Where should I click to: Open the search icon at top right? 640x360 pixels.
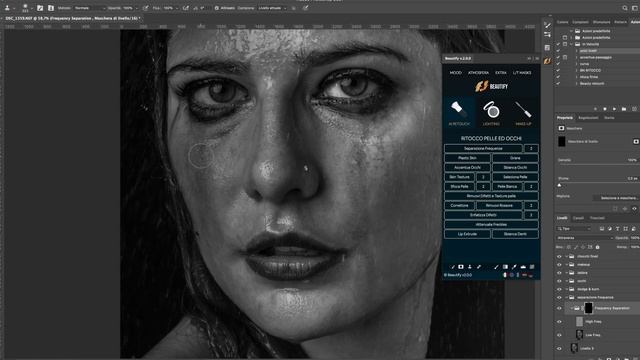625,8
